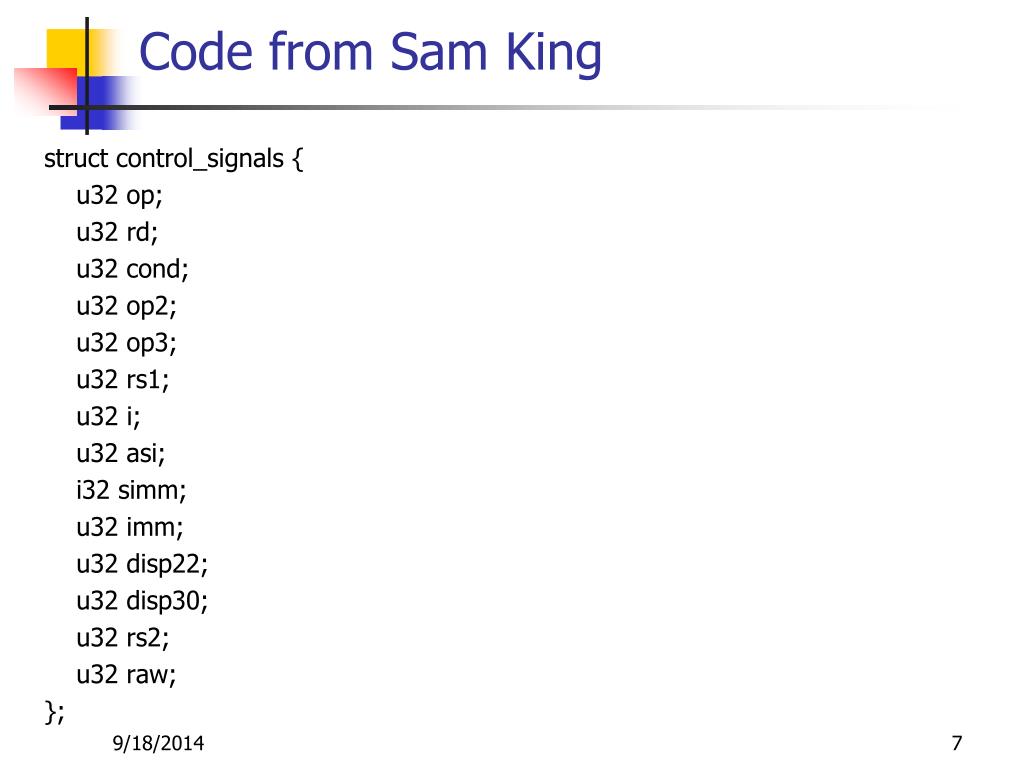Screen dimensions: 1024x768
Task: Click the 'u32 i;' line
Action: pos(108,417)
